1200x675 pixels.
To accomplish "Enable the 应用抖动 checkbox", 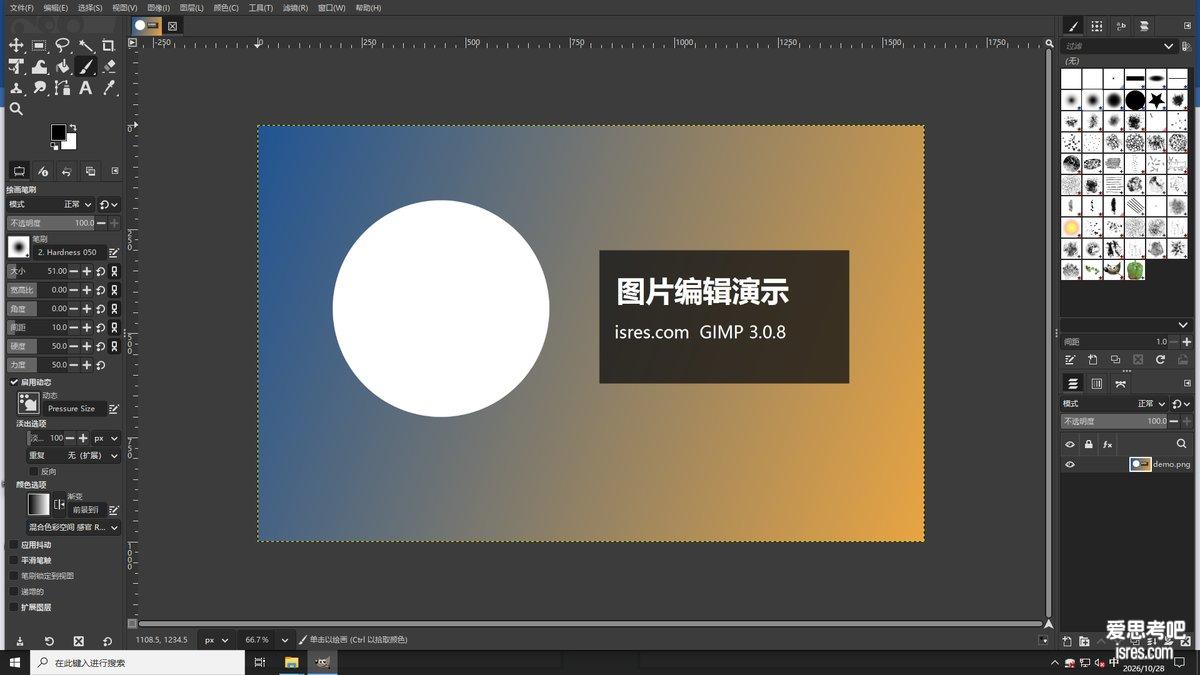I will 14,545.
